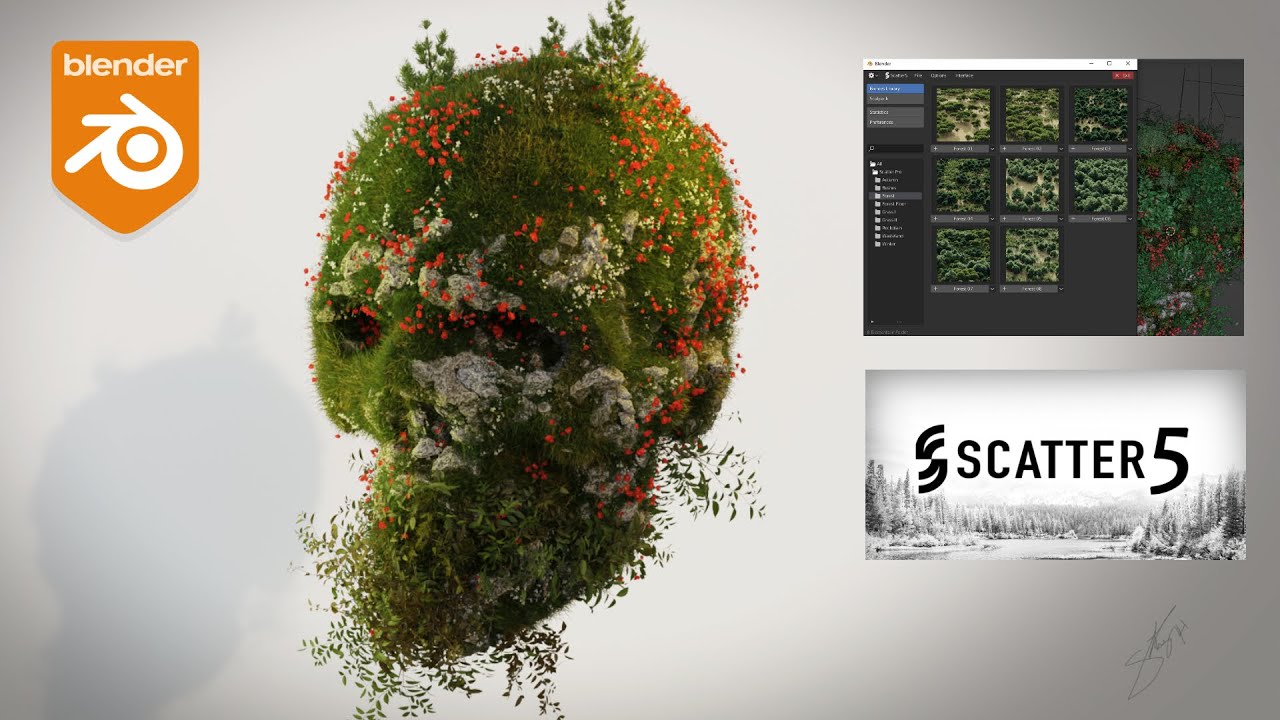The width and height of the screenshot is (1280, 720).
Task: Click the minus icon beside Forest 03
Action: [1073, 149]
